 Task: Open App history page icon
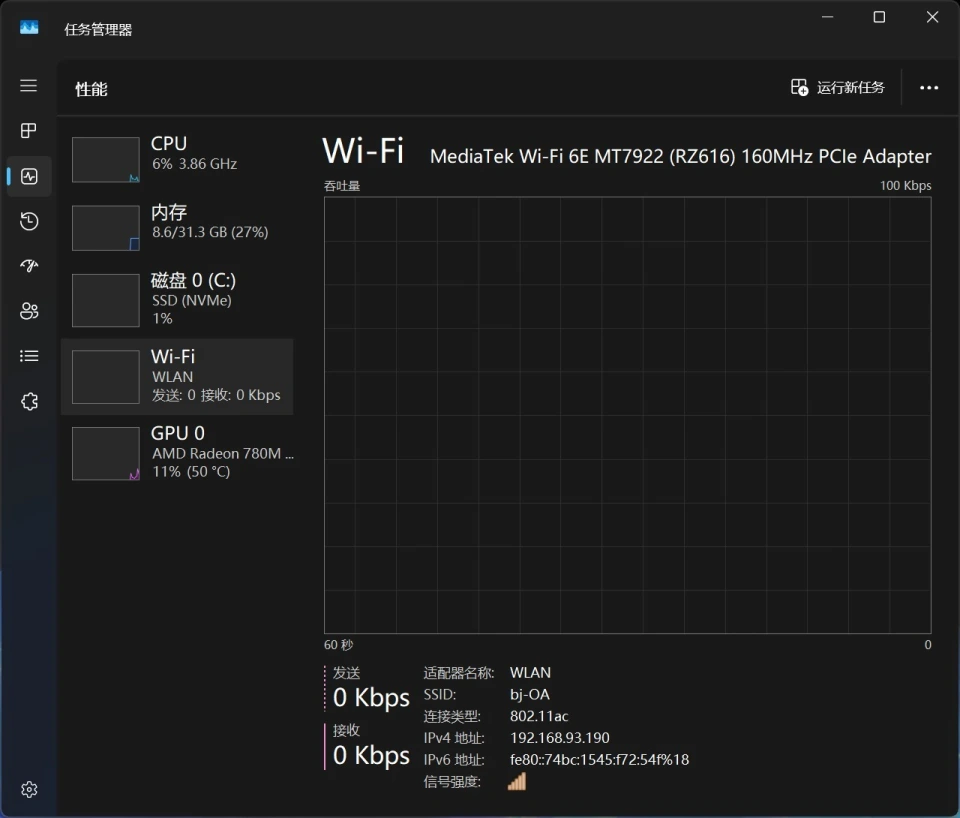point(29,221)
